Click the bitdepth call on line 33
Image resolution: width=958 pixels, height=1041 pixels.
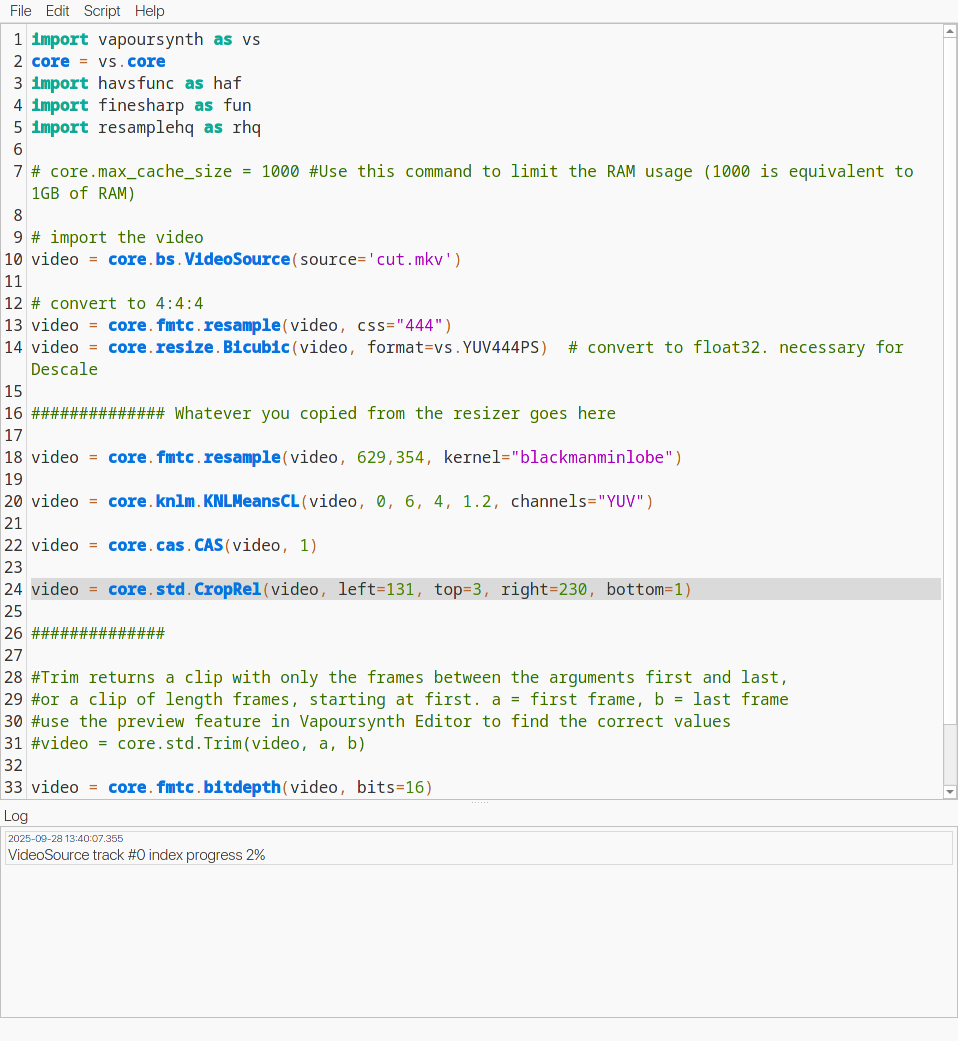(x=241, y=788)
